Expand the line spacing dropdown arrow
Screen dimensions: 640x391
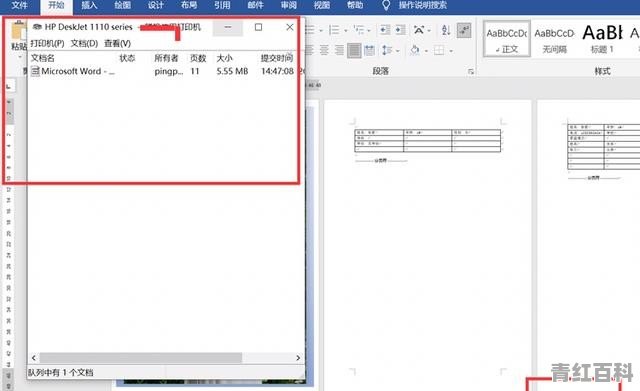(398, 51)
